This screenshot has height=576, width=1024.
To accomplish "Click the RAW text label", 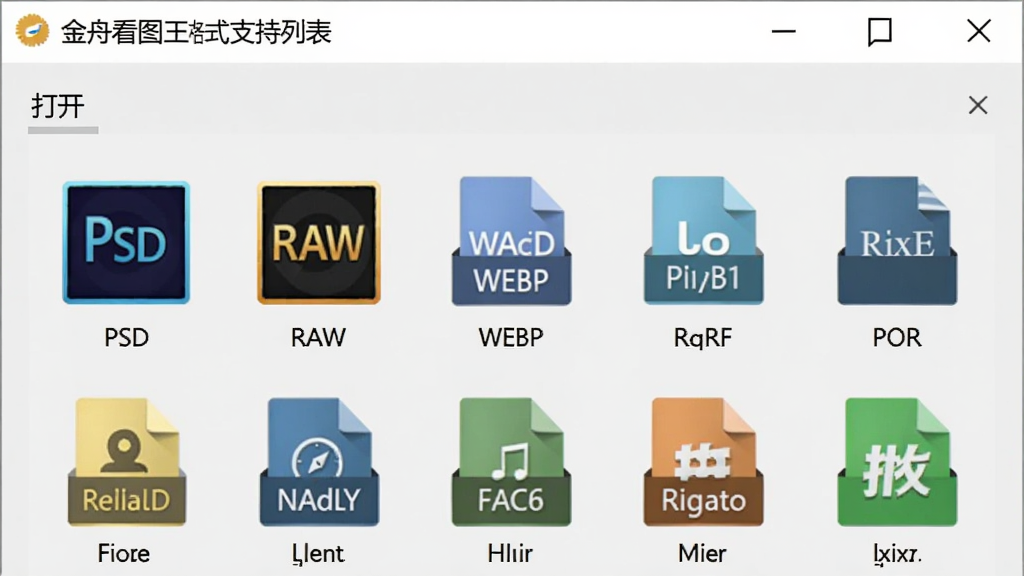I will point(319,338).
